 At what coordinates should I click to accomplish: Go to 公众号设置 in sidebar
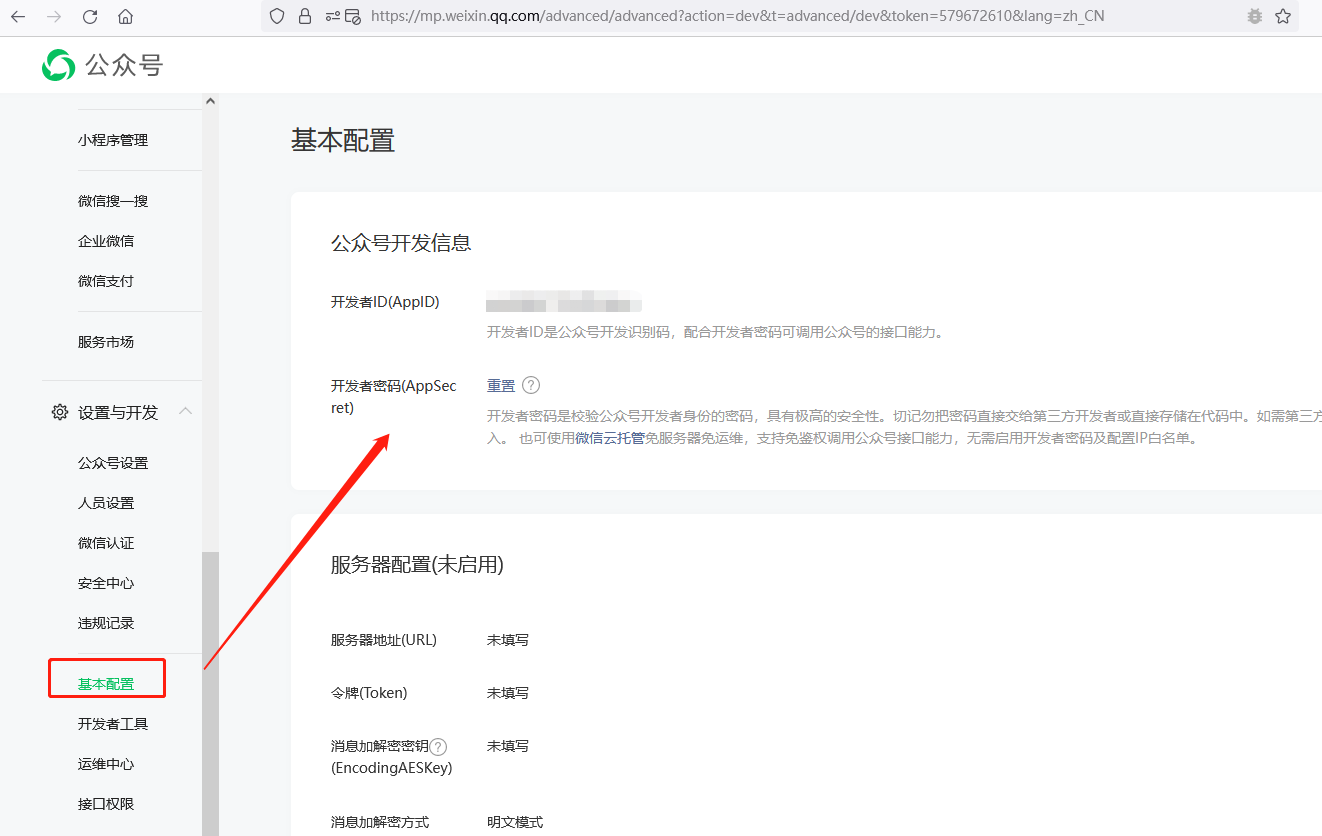click(x=113, y=463)
